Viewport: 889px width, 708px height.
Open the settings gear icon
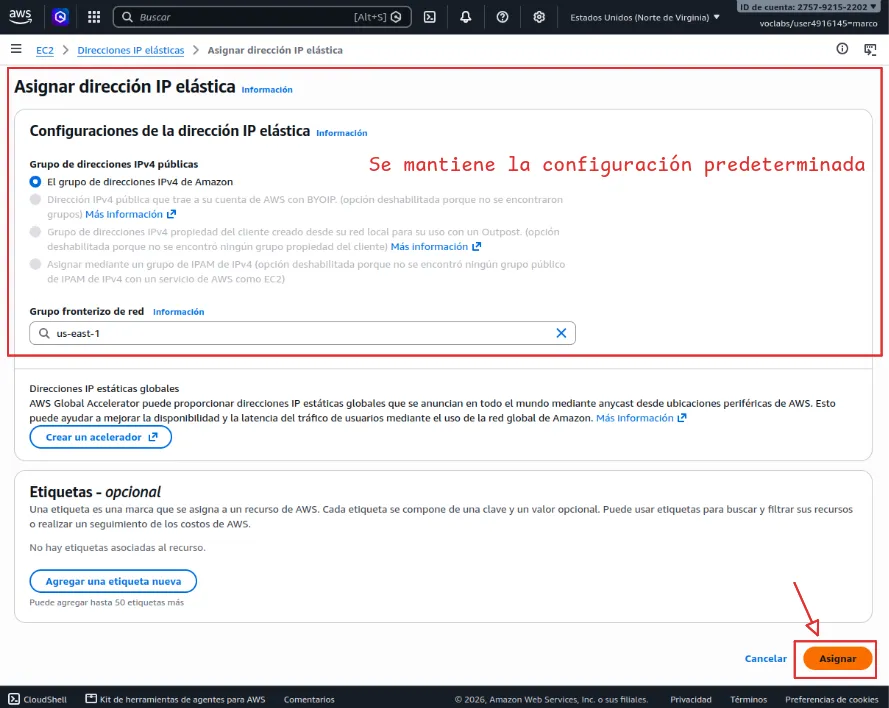pyautogui.click(x=539, y=17)
